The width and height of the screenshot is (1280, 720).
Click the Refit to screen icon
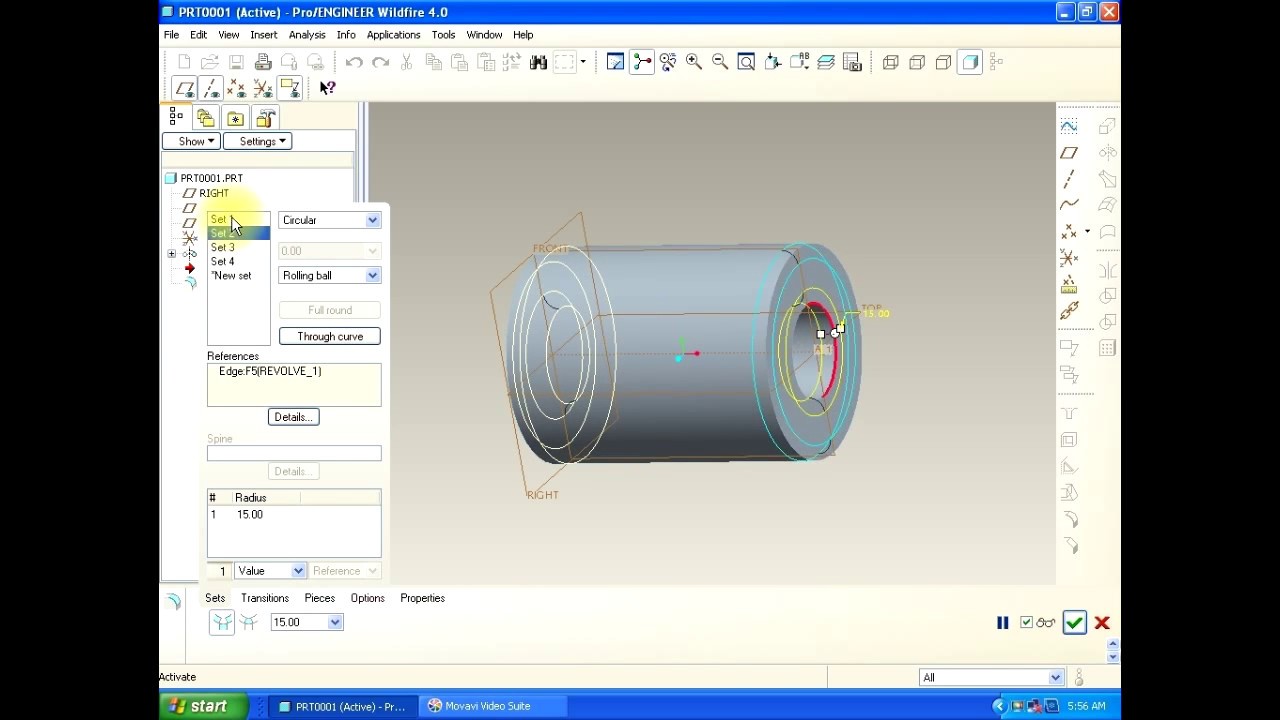(x=746, y=62)
